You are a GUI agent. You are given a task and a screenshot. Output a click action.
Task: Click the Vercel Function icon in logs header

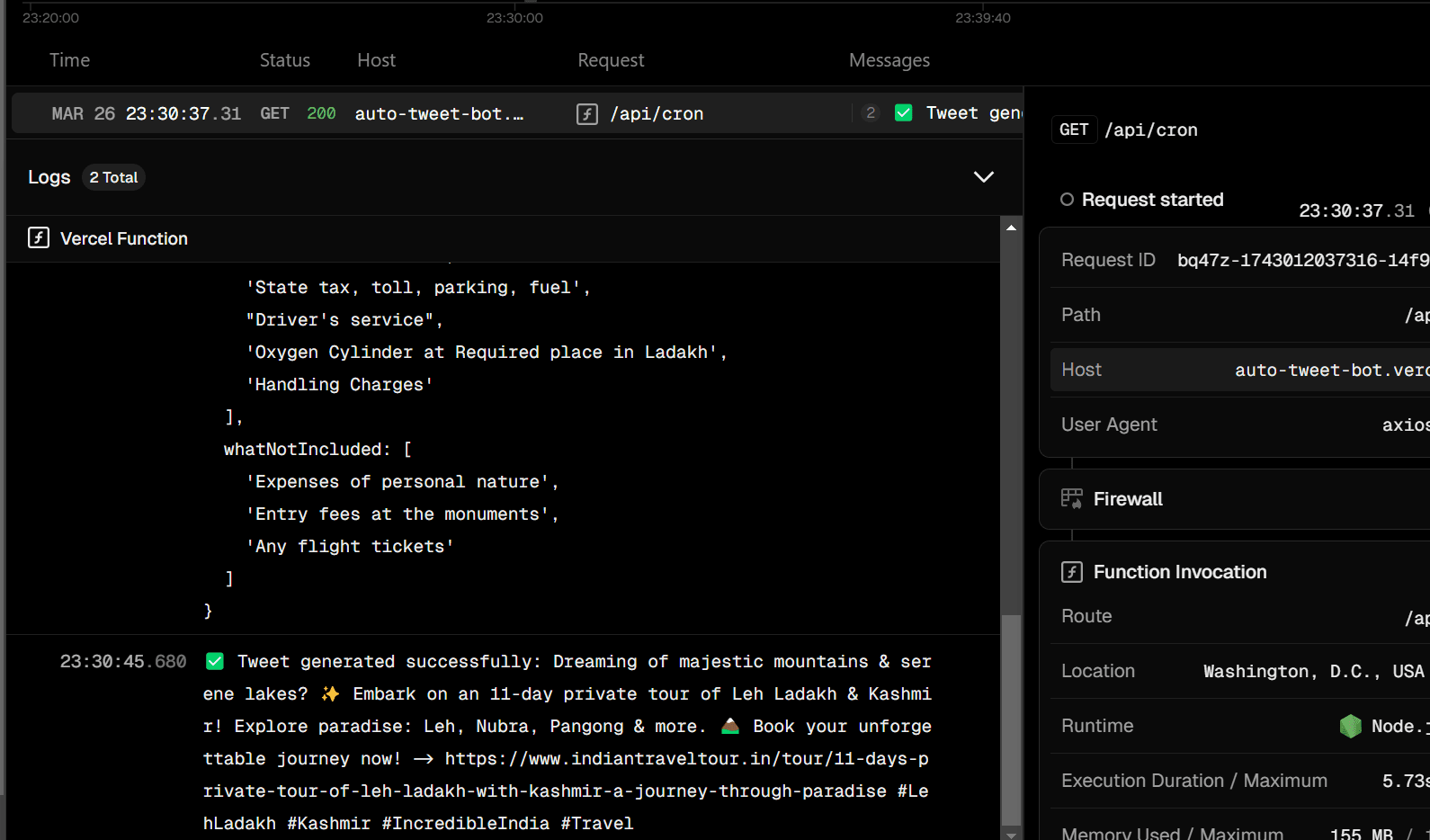(x=39, y=237)
